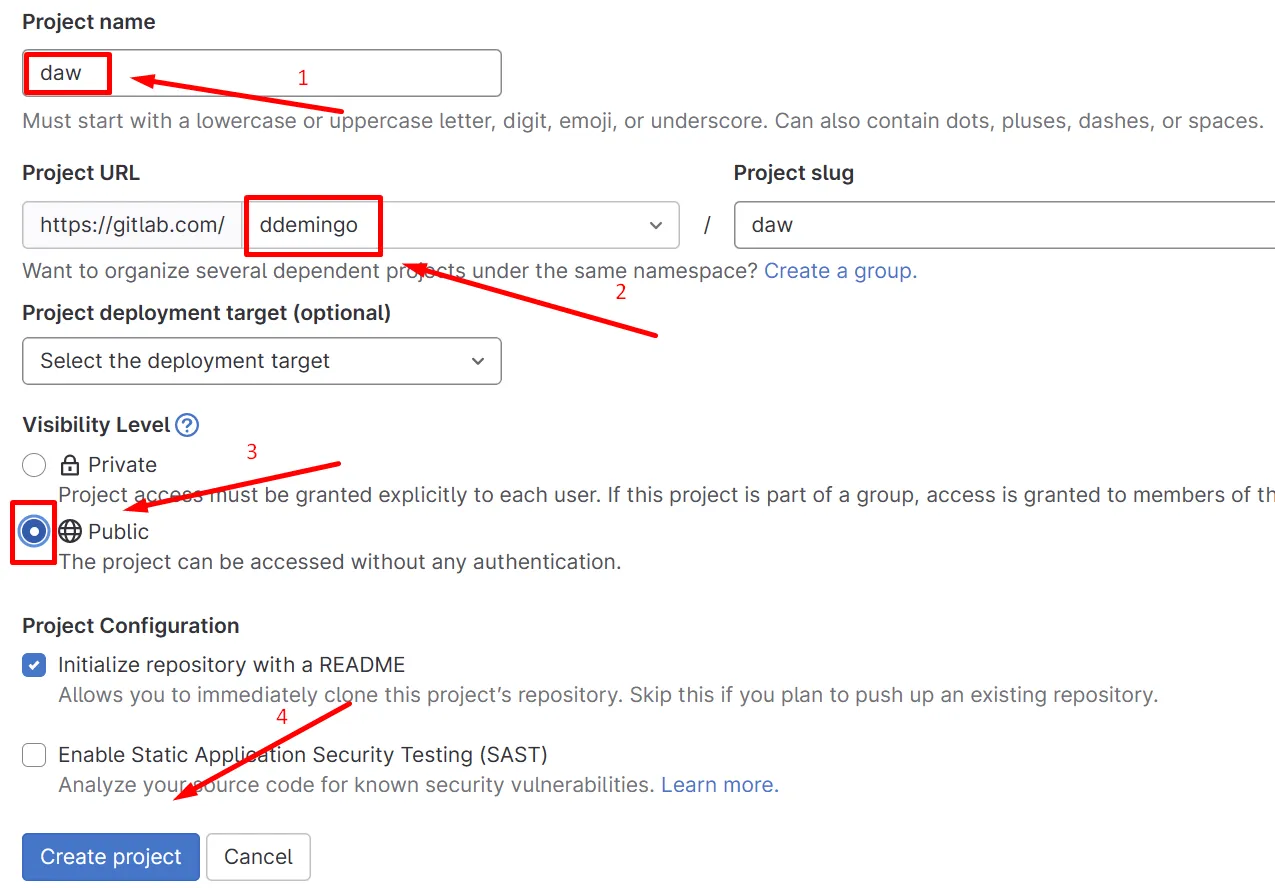Select the Private visibility radio button
The width and height of the screenshot is (1275, 888).
point(34,465)
